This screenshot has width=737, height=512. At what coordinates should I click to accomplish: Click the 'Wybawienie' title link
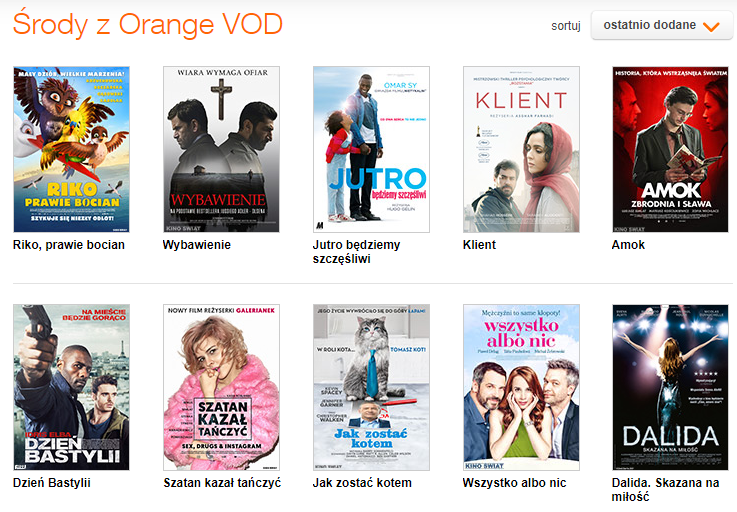196,245
